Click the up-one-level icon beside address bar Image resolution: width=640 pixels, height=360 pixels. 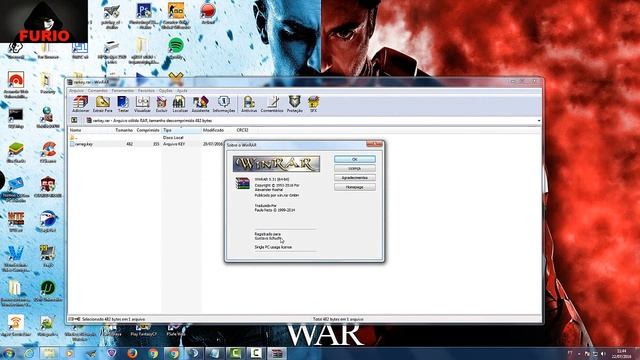click(x=74, y=120)
